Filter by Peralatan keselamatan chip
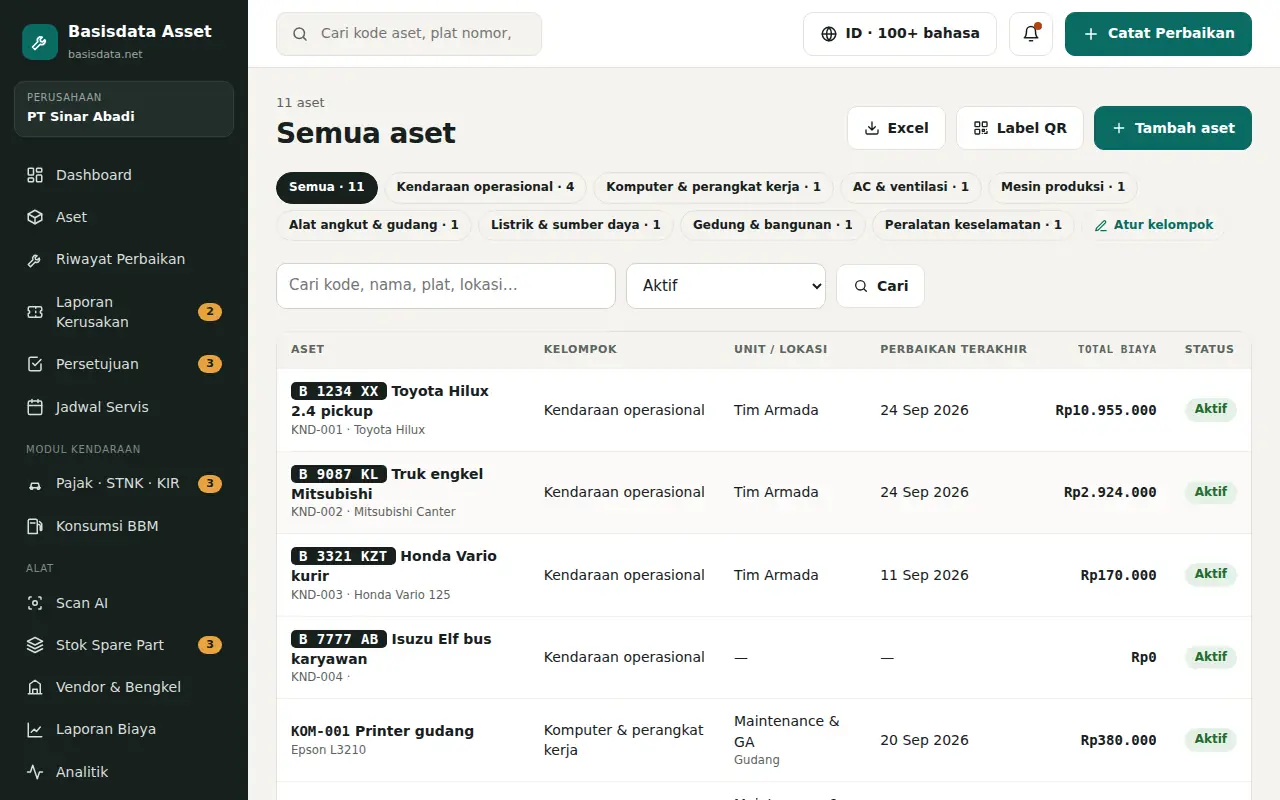This screenshot has height=800, width=1280. tap(973, 225)
